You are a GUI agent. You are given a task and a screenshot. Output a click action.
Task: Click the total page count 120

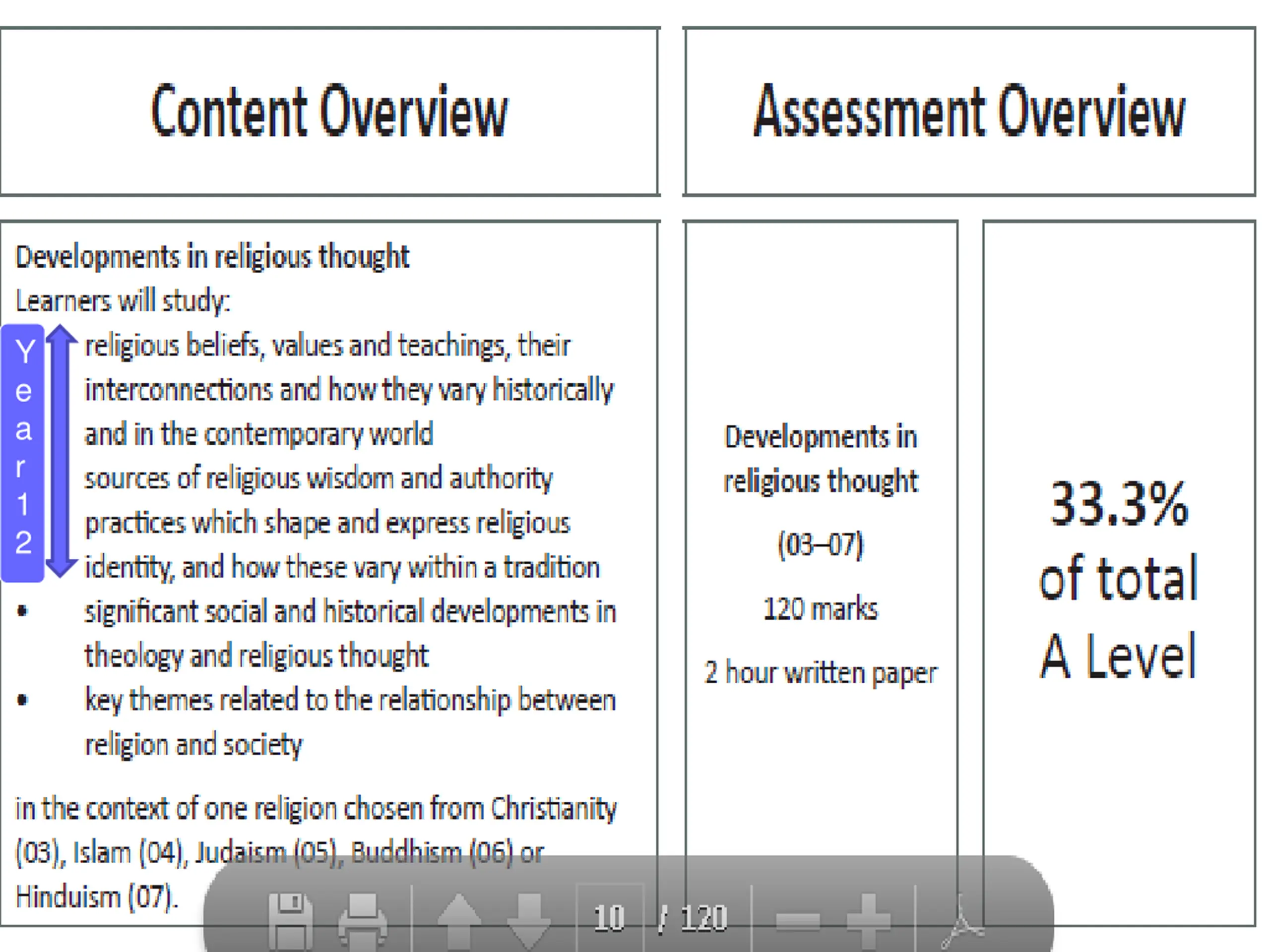tap(704, 918)
